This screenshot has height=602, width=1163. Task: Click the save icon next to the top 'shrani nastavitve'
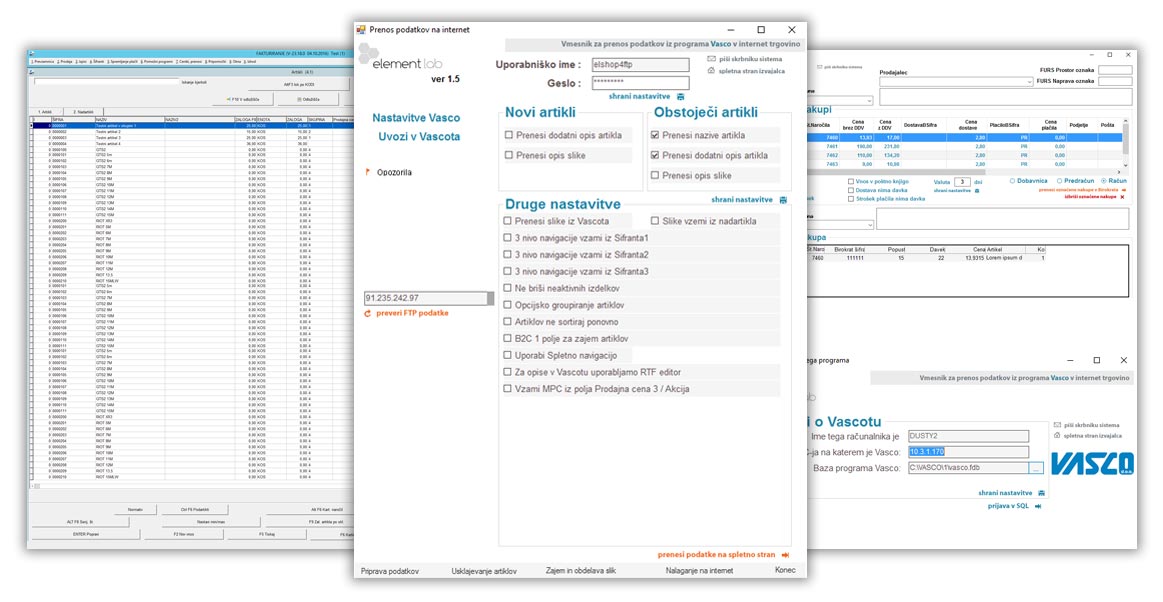pos(680,96)
